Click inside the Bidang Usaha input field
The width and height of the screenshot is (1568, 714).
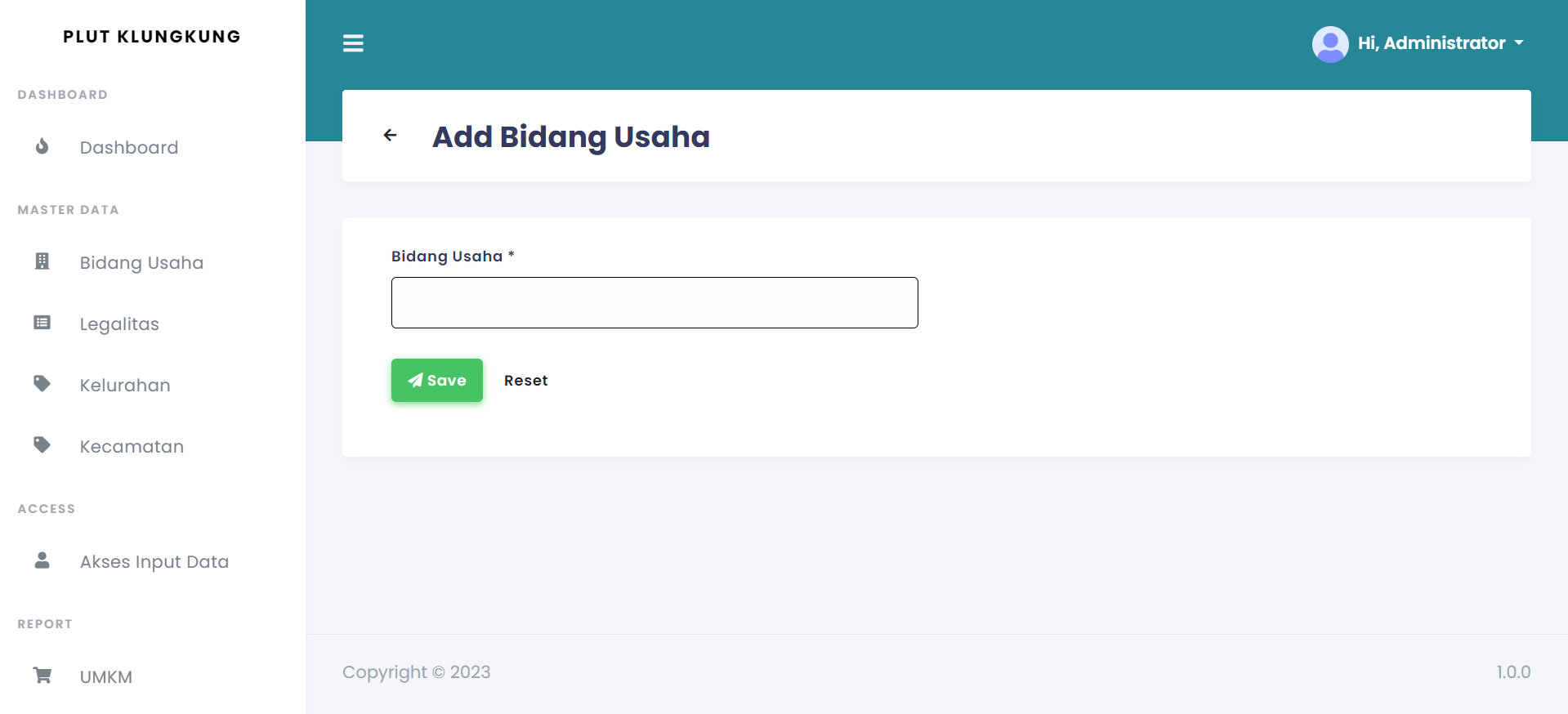(654, 302)
